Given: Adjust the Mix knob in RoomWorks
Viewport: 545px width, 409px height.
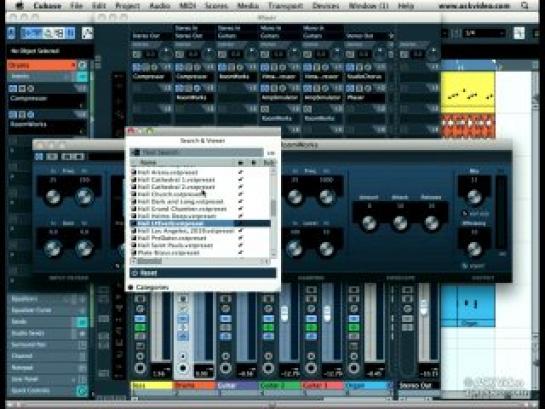Looking at the screenshot, I should coord(474,197).
